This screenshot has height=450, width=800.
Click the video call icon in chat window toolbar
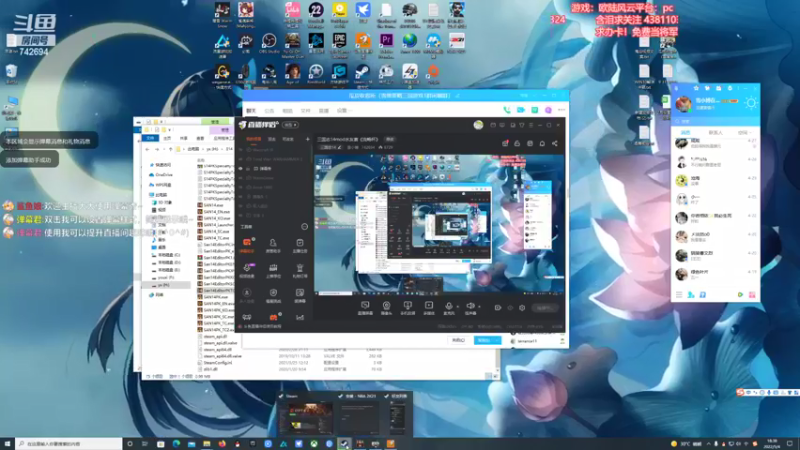(x=520, y=110)
